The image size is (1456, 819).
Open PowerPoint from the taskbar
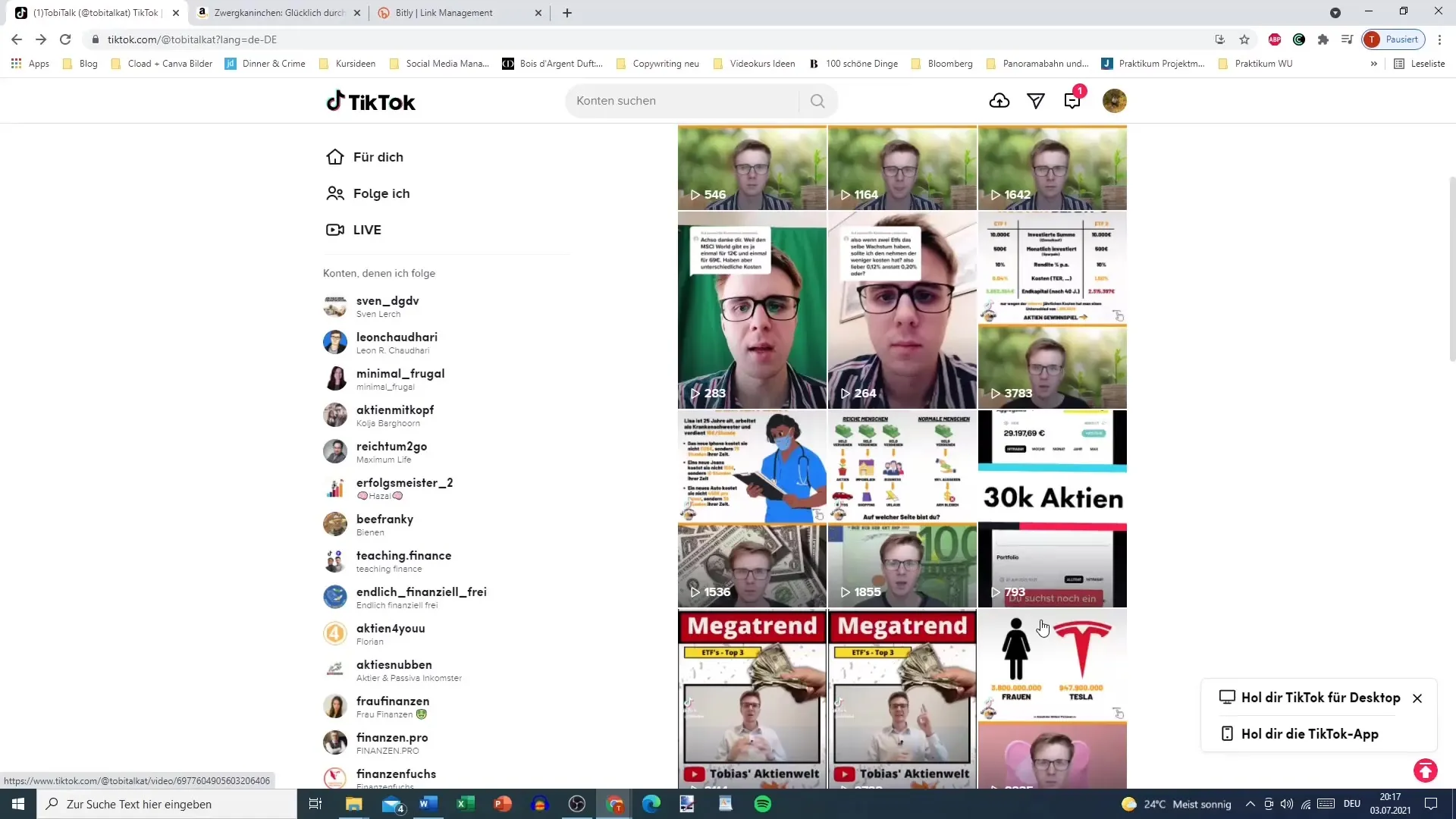(503, 804)
